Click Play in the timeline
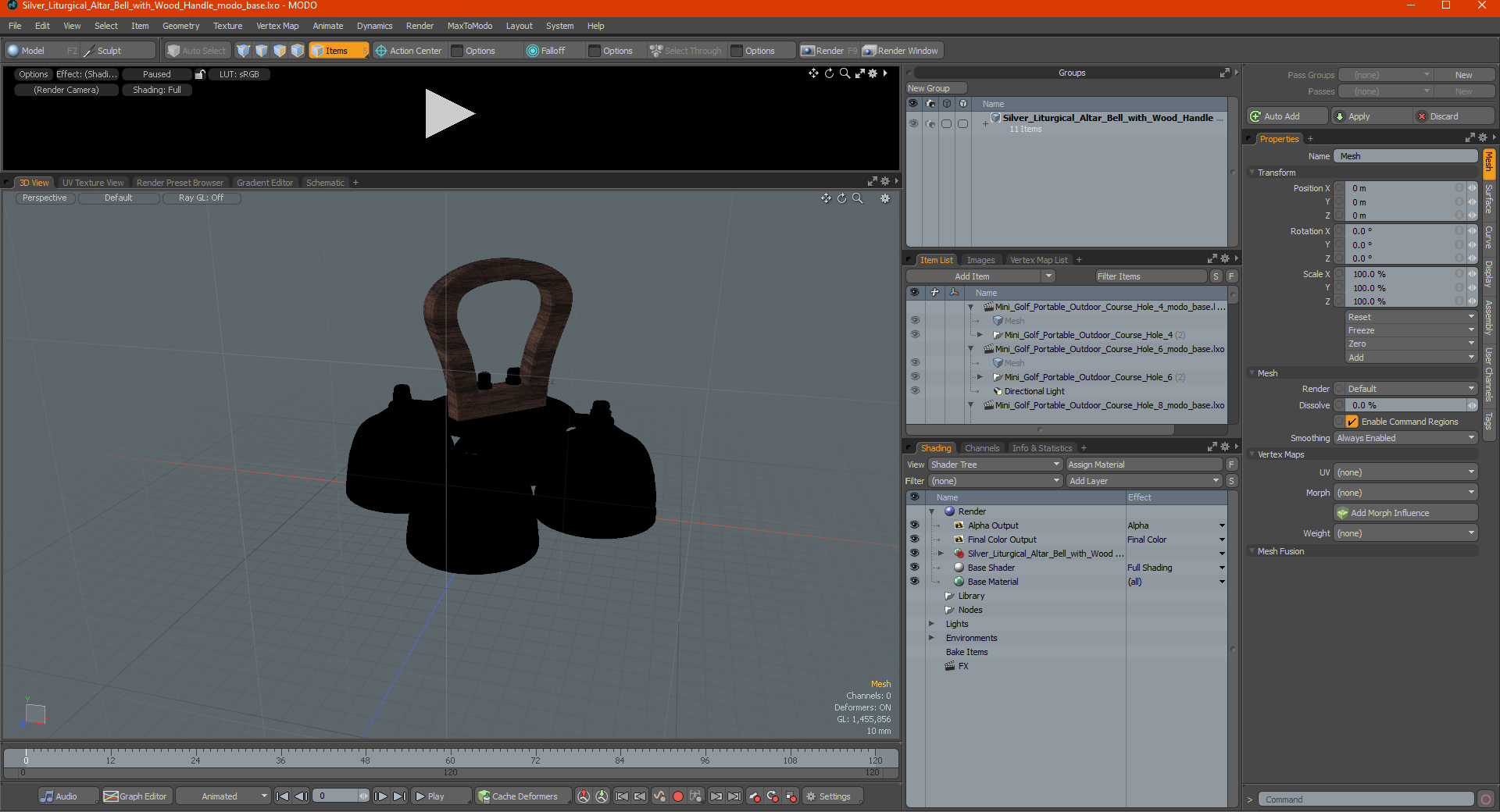The image size is (1500, 812). [441, 796]
